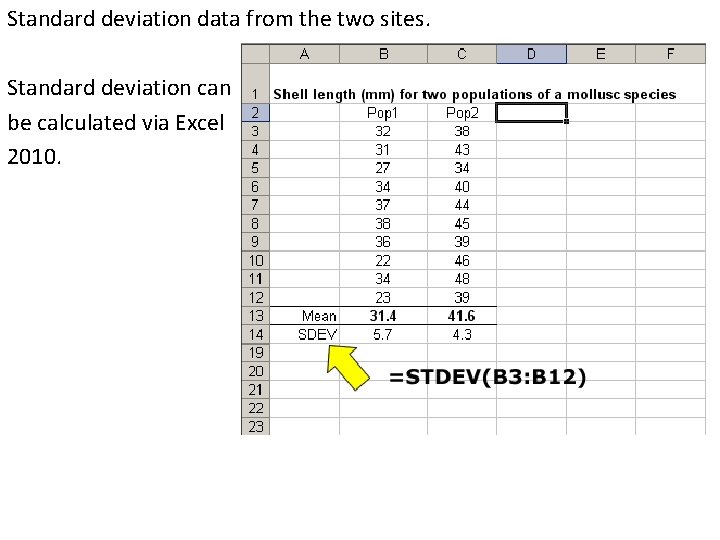Click Pop2 value 39 in row 9
720x540 pixels.
pos(462,242)
